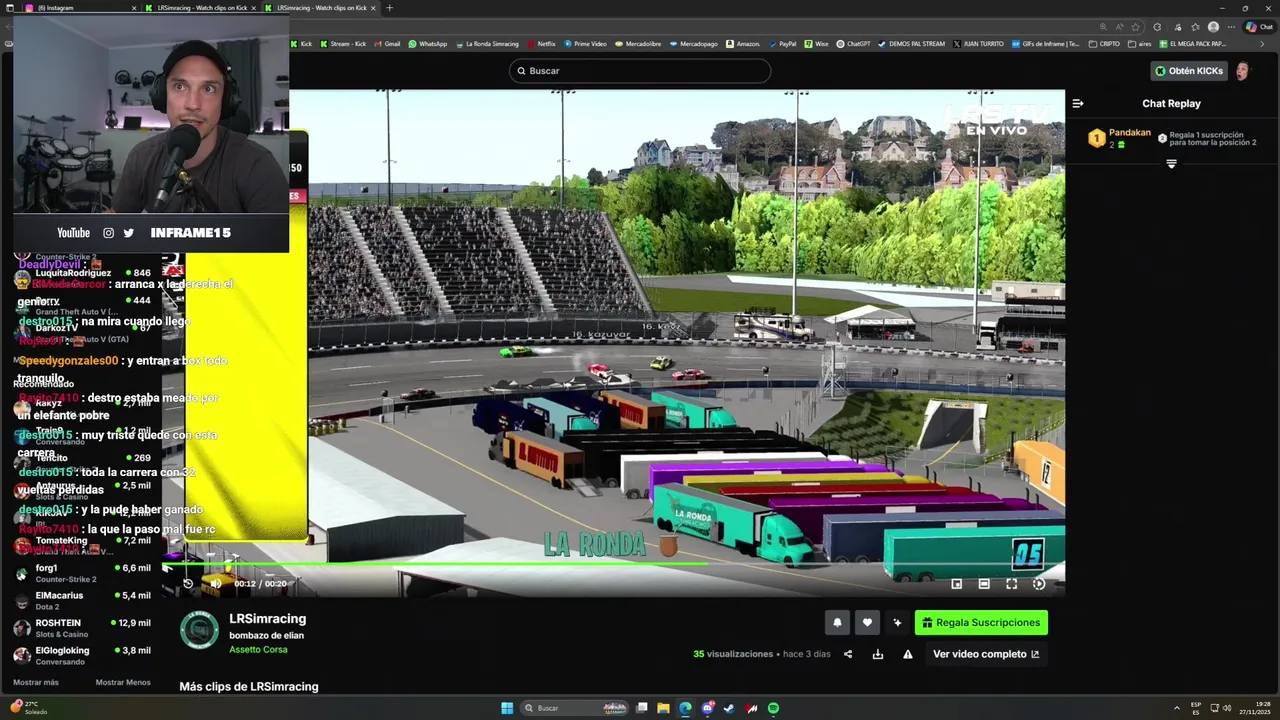Open the Stream - Kick bookmark
This screenshot has width=1280, height=720.
(342, 44)
